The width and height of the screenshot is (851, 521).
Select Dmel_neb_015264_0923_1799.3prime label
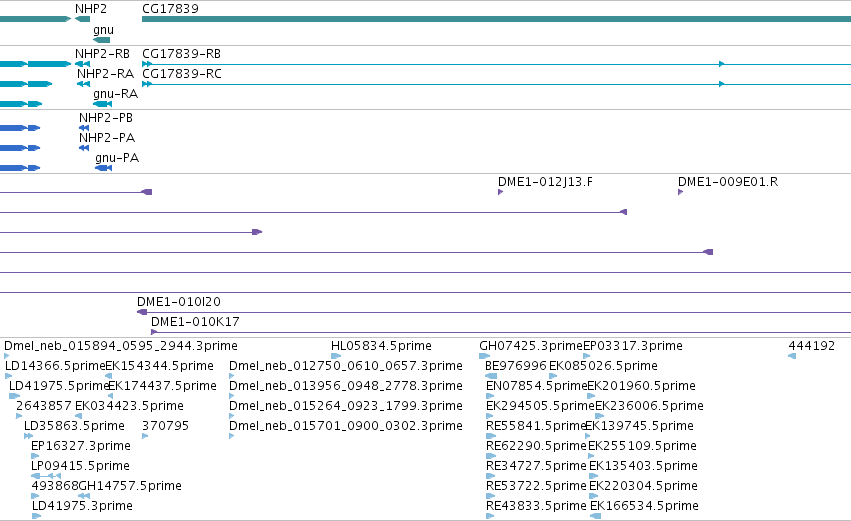click(x=346, y=406)
